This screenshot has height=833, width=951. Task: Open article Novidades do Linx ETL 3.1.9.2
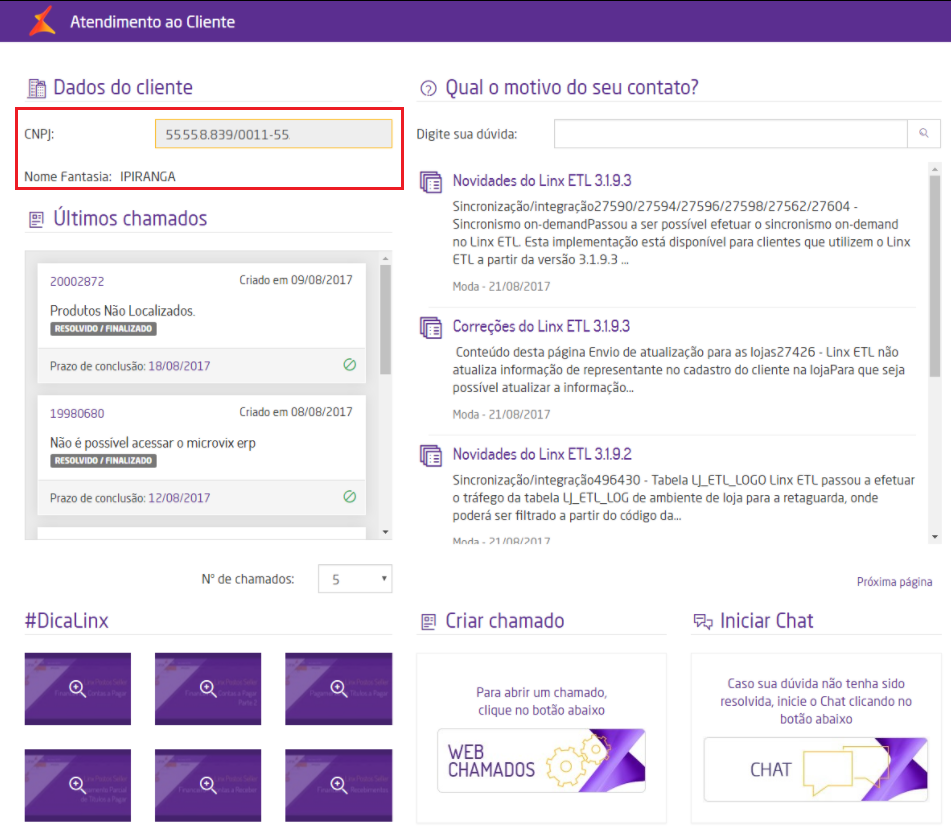pos(542,454)
